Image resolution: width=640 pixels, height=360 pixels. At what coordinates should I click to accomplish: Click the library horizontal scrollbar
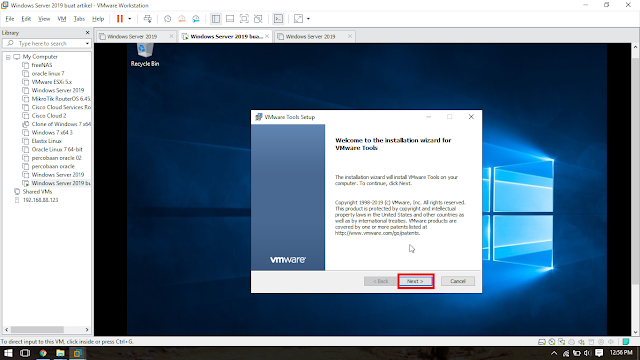[37, 329]
